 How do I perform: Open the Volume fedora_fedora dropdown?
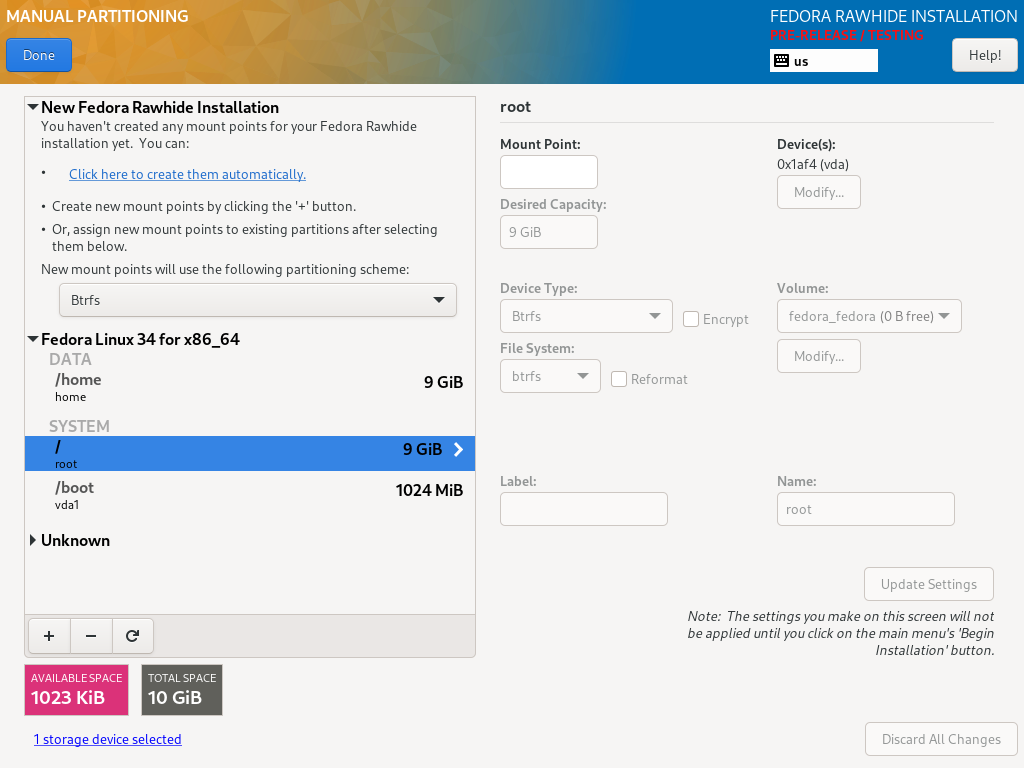[869, 316]
